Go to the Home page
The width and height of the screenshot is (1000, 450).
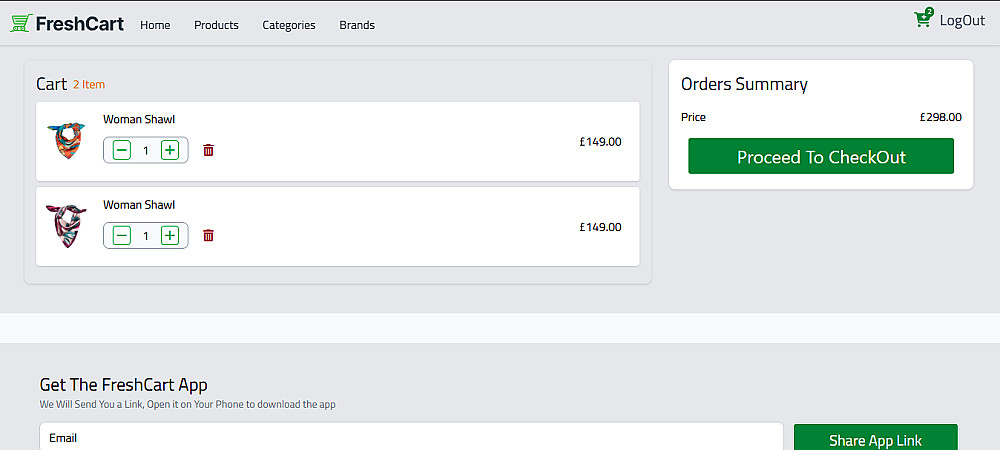[155, 25]
